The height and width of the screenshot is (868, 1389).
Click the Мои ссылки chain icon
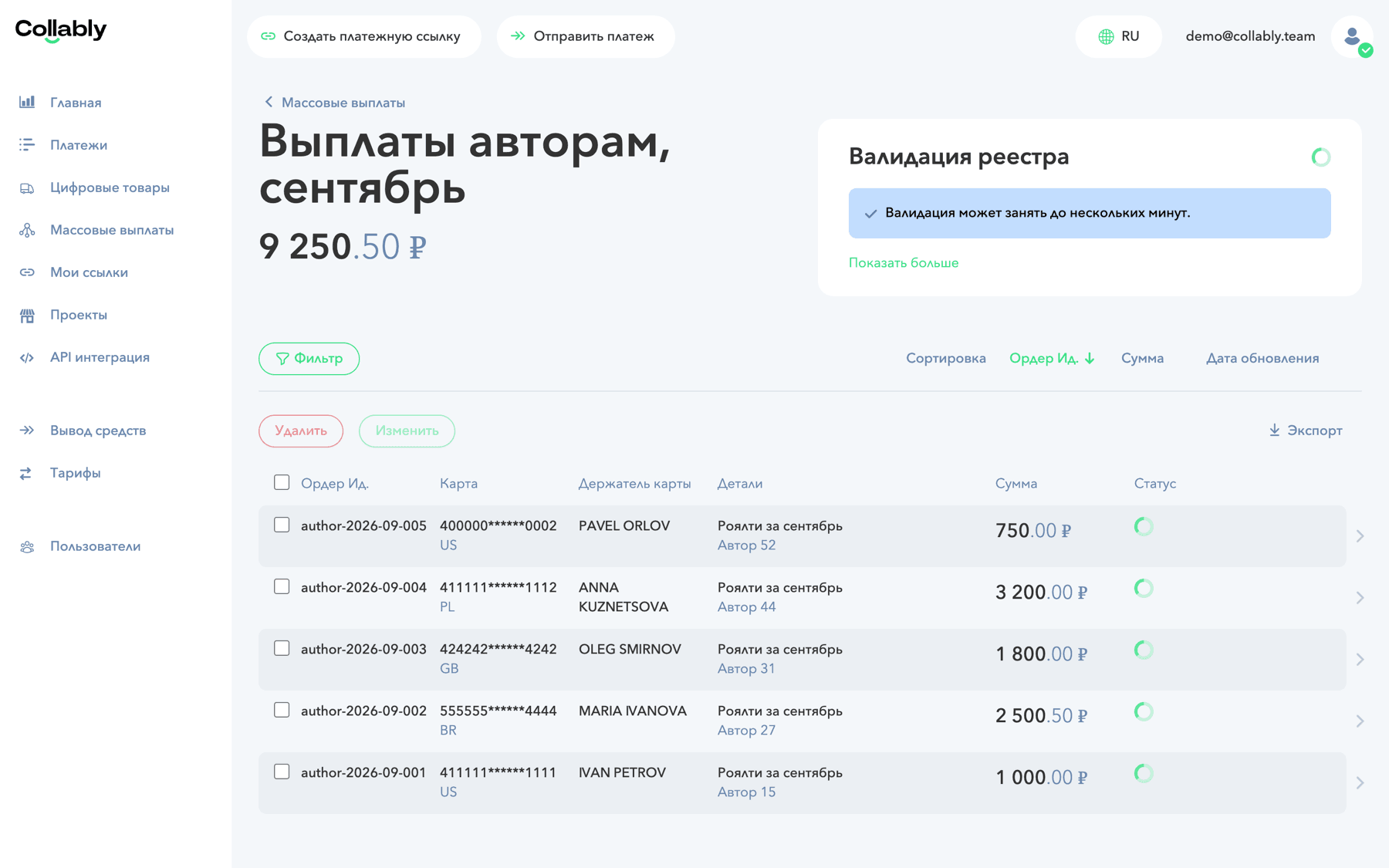point(27,272)
